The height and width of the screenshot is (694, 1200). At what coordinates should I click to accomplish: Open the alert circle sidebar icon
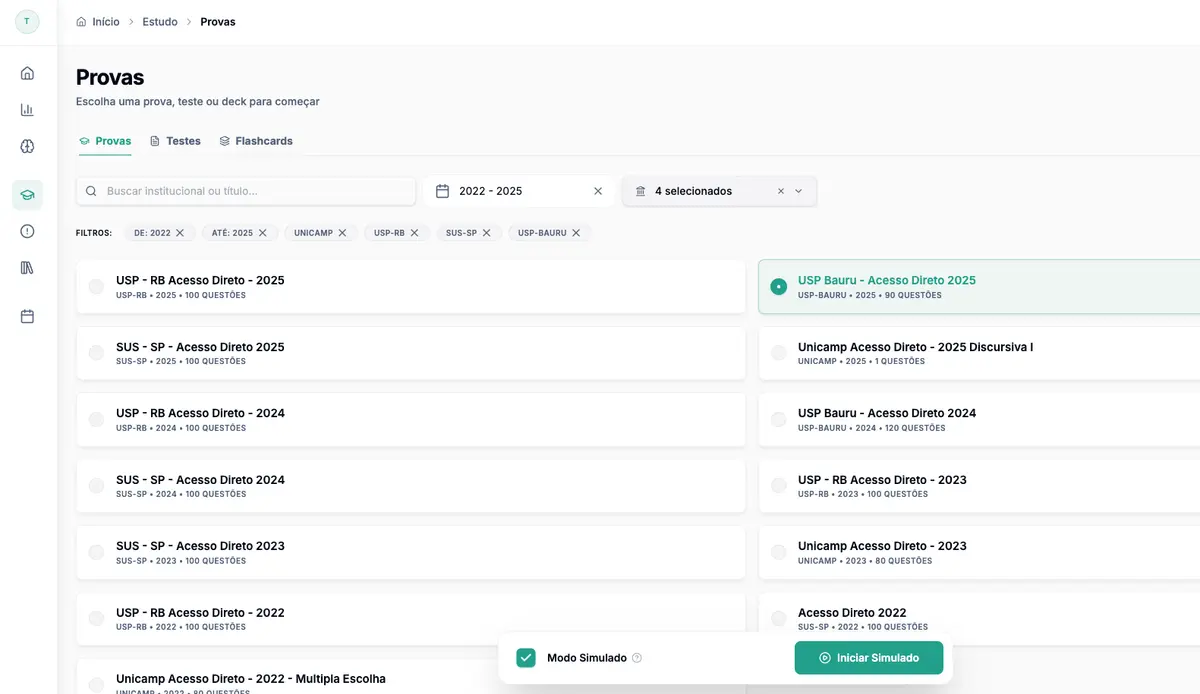coord(27,231)
